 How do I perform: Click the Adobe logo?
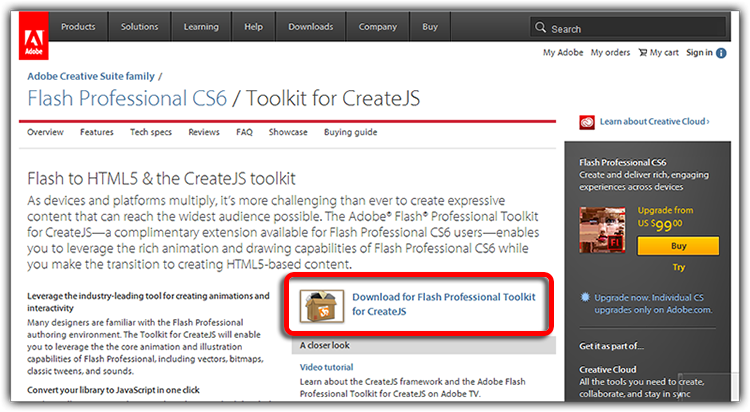point(33,36)
